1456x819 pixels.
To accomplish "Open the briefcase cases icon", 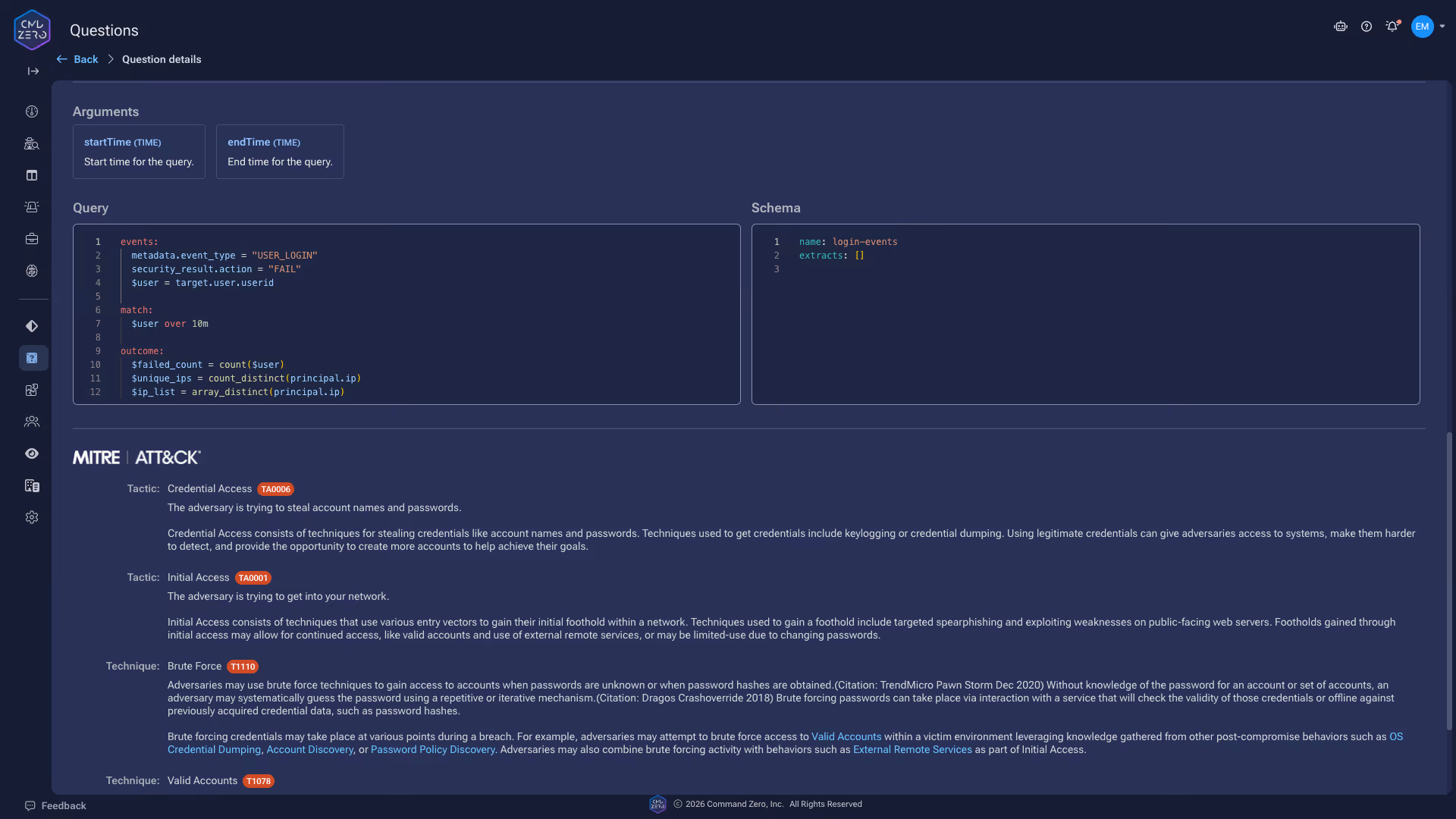I will (32, 239).
